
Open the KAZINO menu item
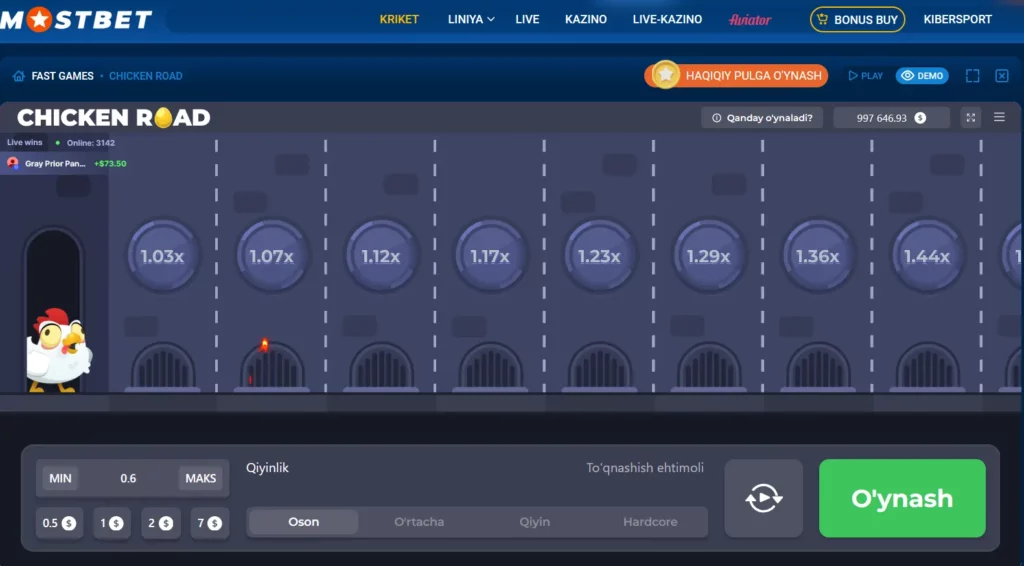point(585,19)
